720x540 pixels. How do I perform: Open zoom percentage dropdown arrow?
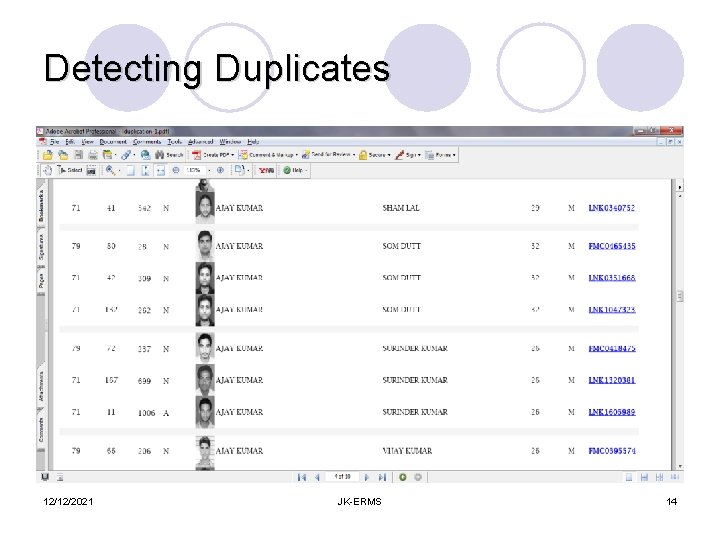[x=210, y=170]
